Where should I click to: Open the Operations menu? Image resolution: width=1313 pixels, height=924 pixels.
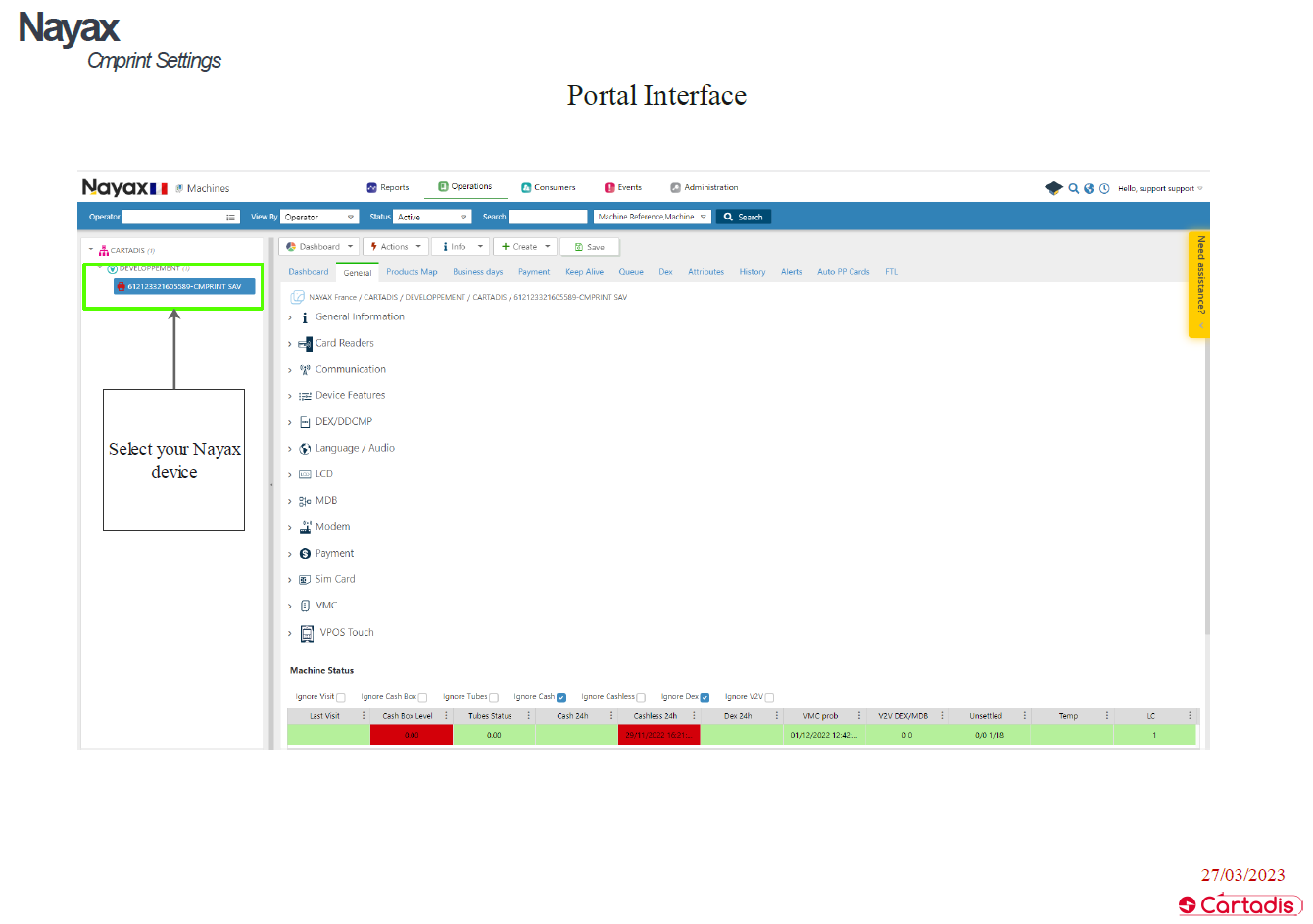(x=465, y=187)
